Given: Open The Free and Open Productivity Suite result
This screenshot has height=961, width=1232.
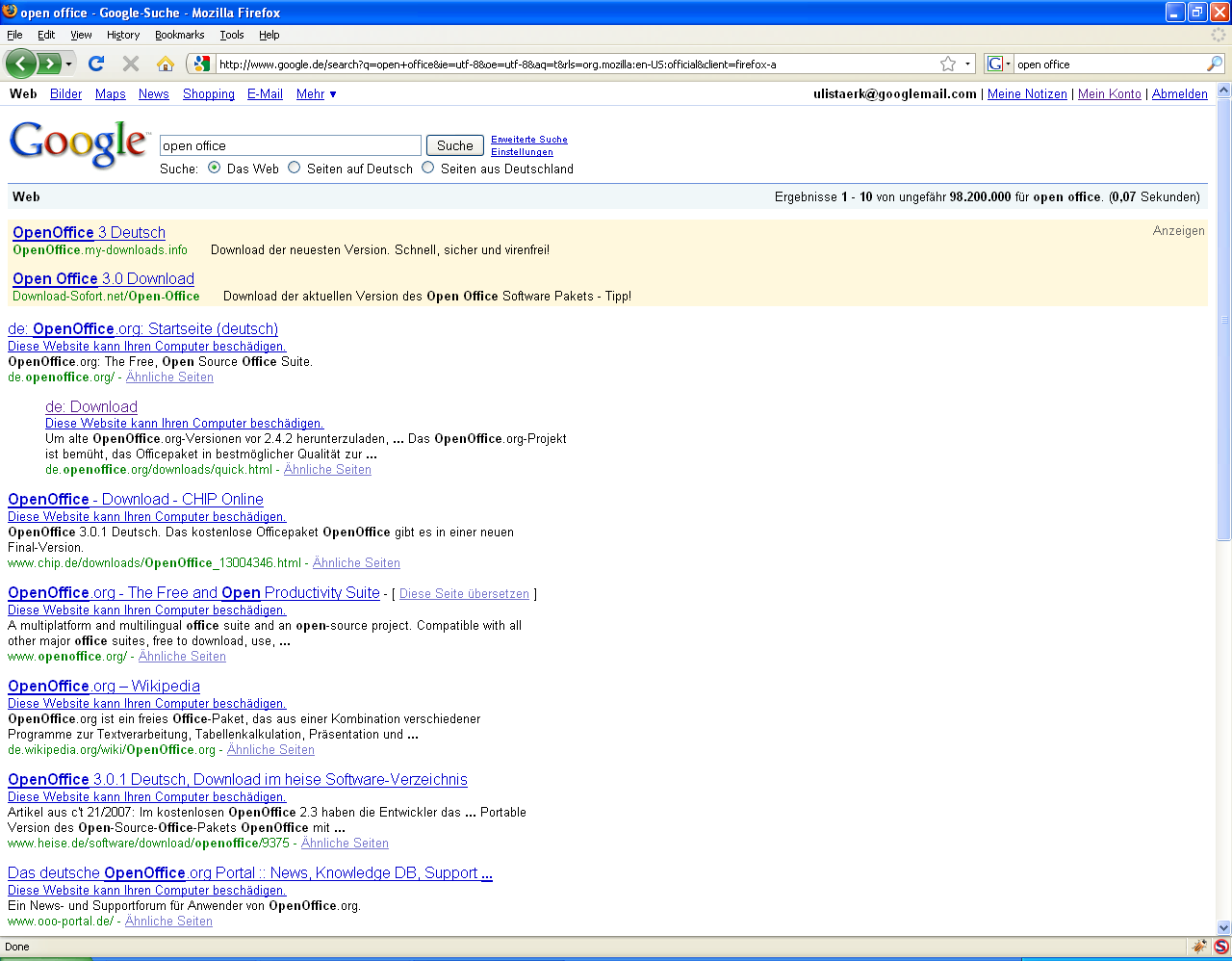Looking at the screenshot, I should tap(193, 592).
